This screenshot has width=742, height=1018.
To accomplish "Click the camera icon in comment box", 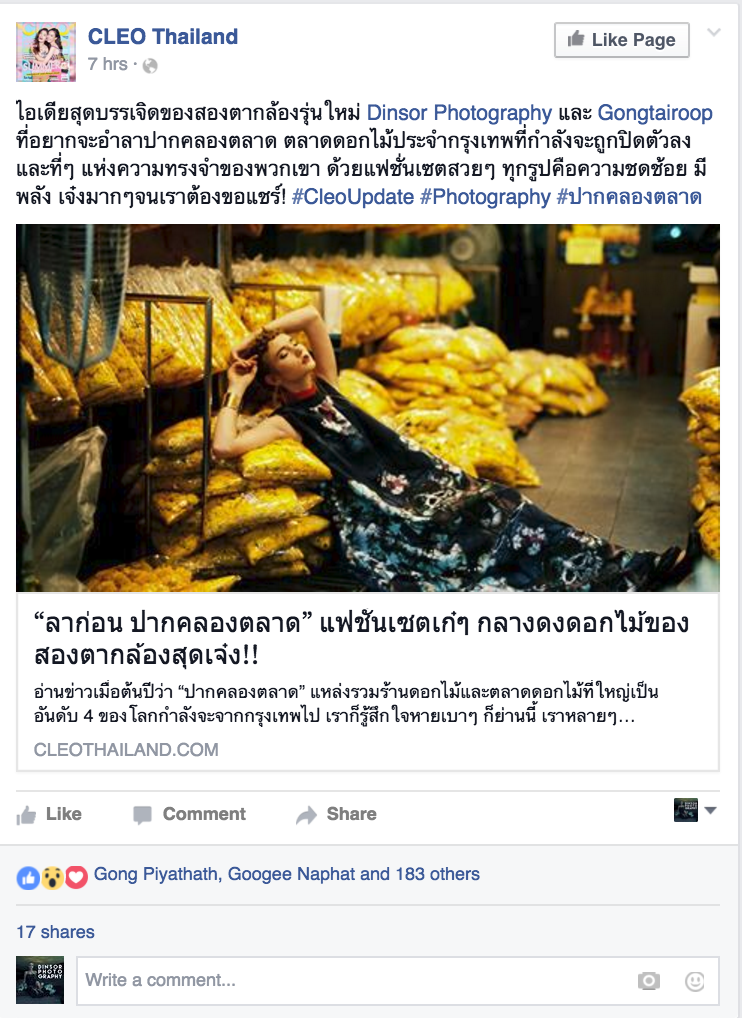I will click(x=649, y=980).
